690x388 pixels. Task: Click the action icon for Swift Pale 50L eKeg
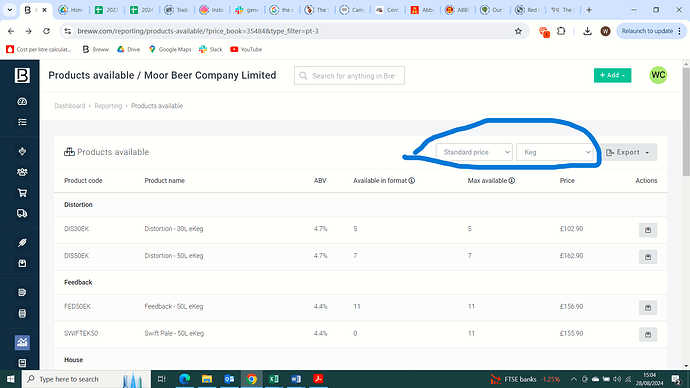tap(648, 334)
